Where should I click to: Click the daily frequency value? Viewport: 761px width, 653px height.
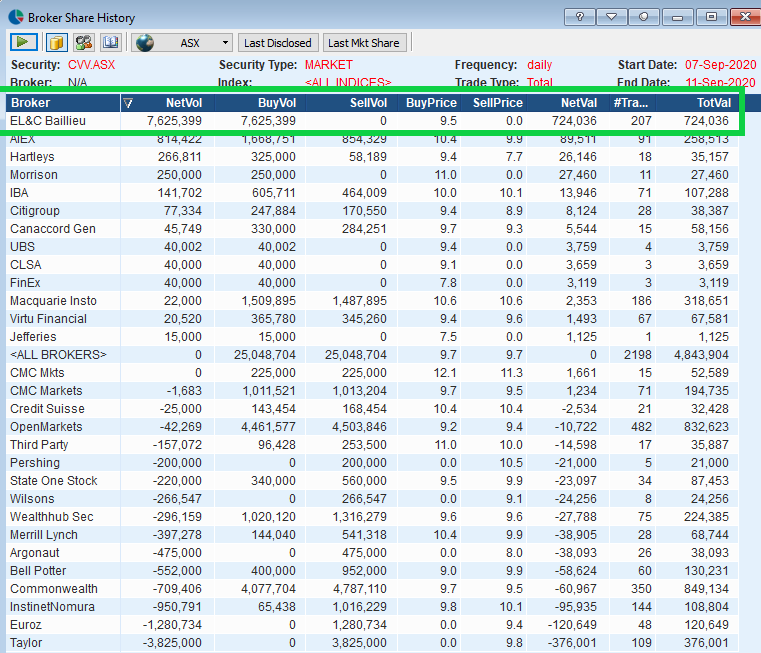tap(540, 65)
